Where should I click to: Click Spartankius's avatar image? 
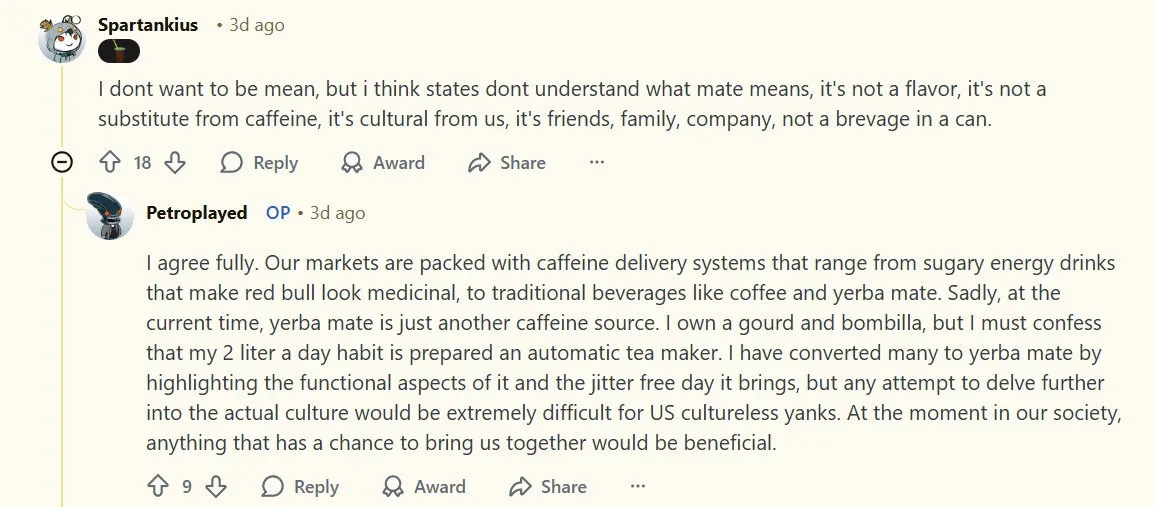click(x=61, y=38)
